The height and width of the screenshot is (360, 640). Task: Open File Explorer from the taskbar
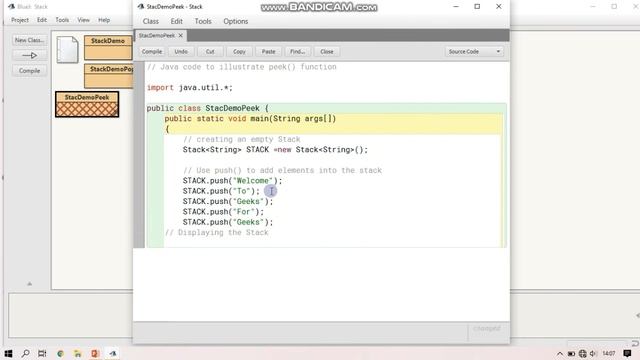pyautogui.click(x=78, y=353)
